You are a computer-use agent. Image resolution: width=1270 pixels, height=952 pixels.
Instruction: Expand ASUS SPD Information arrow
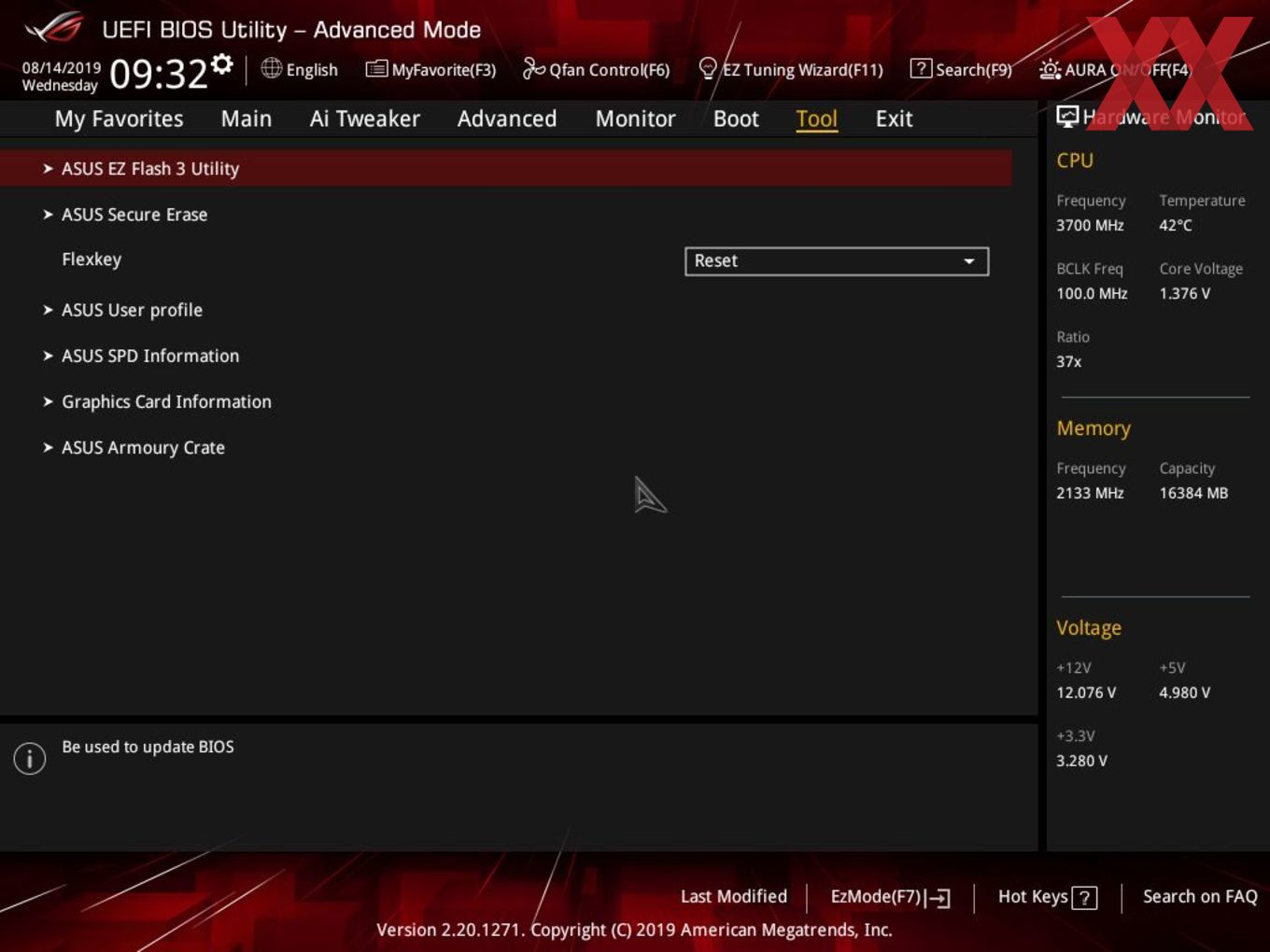coord(48,356)
